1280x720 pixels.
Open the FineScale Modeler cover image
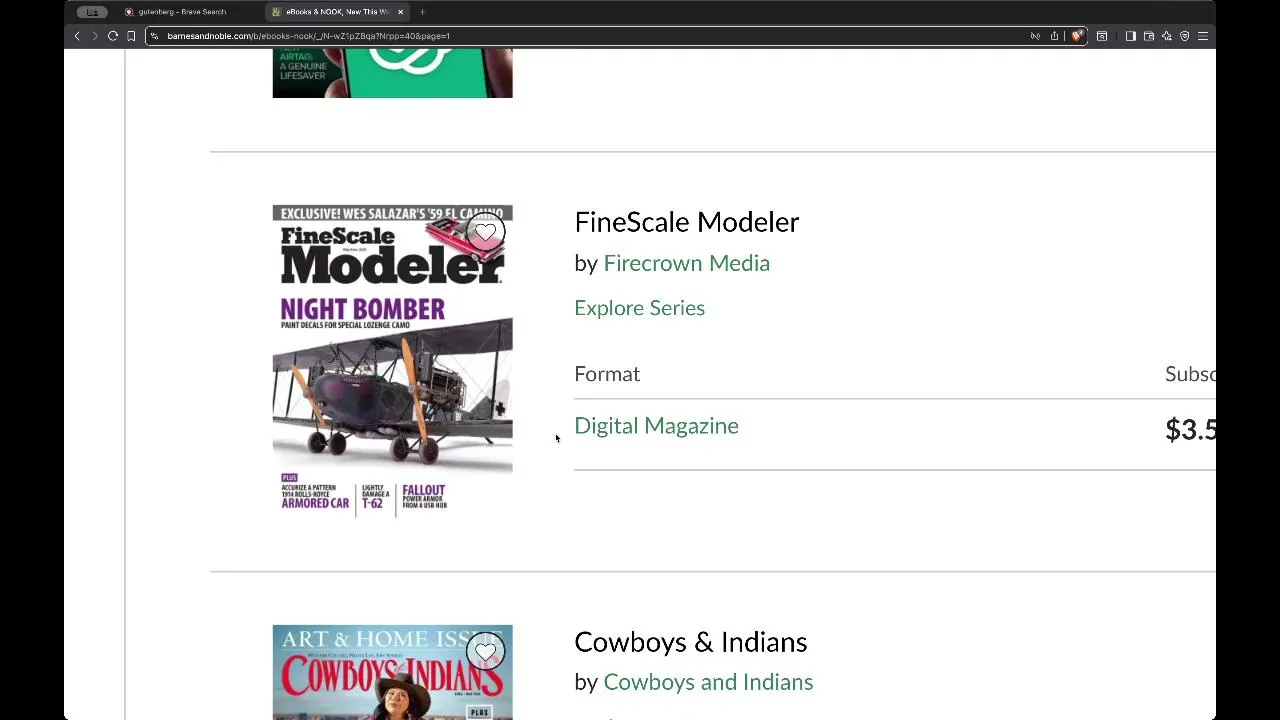pyautogui.click(x=392, y=361)
